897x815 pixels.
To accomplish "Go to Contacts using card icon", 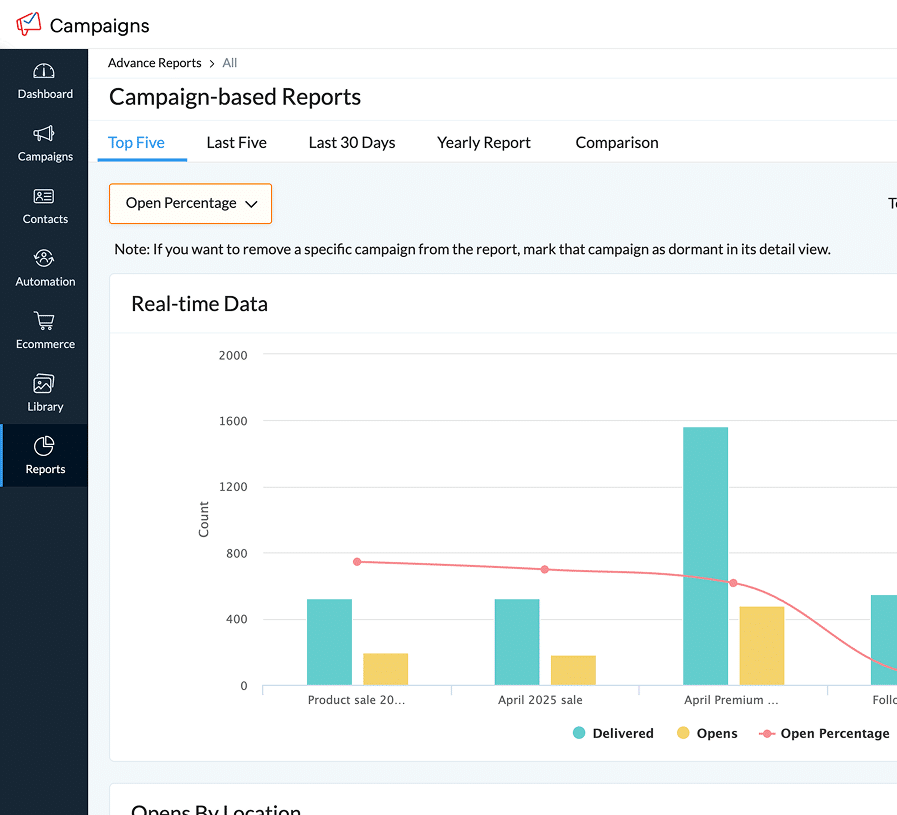I will pos(44,197).
